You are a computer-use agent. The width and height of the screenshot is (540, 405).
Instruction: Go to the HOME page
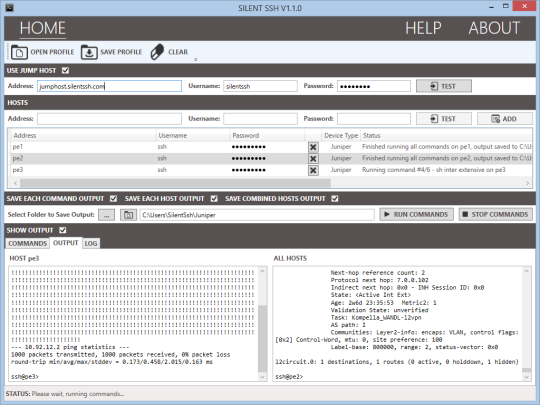[x=43, y=28]
